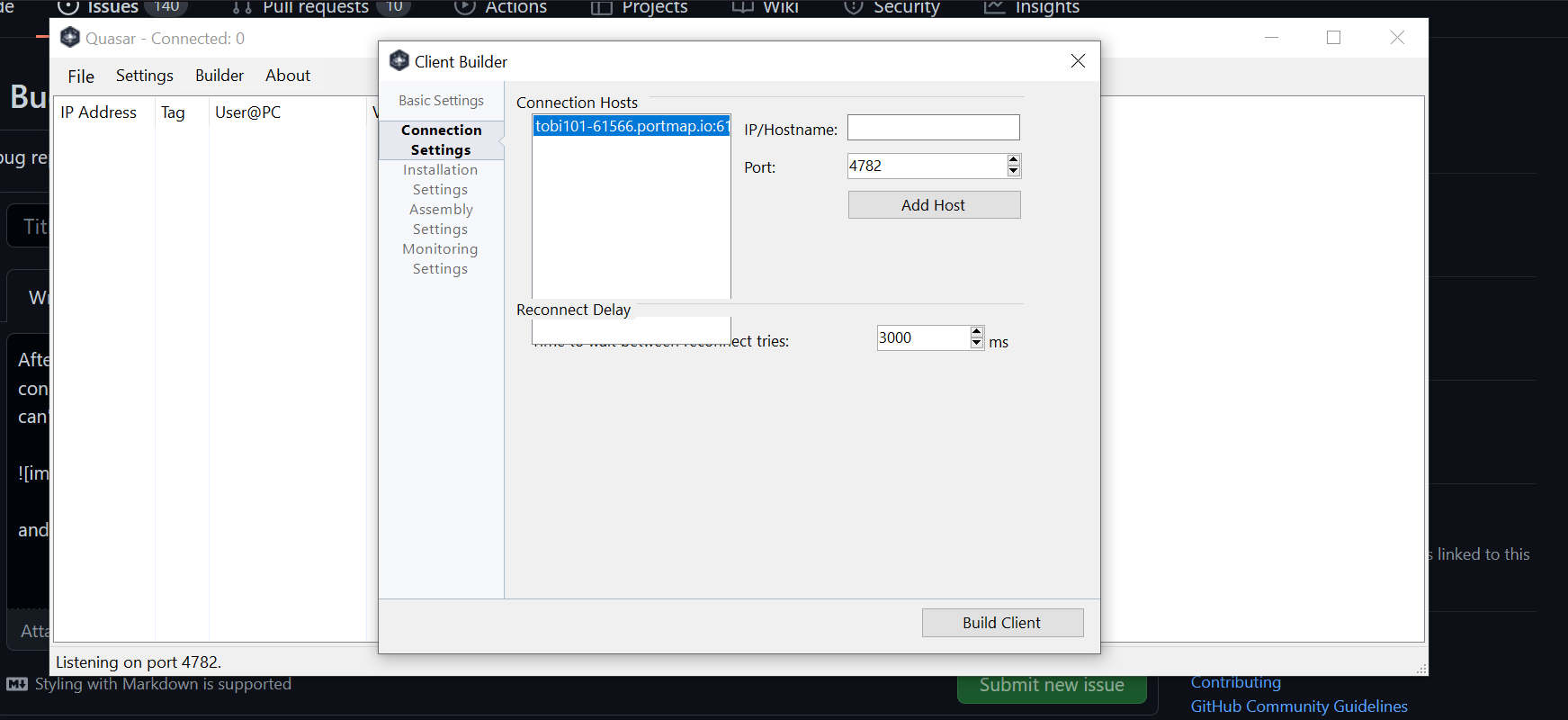This screenshot has width=1568, height=720.
Task: Open the GitHub Community Guidelines link
Action: pyautogui.click(x=1299, y=706)
